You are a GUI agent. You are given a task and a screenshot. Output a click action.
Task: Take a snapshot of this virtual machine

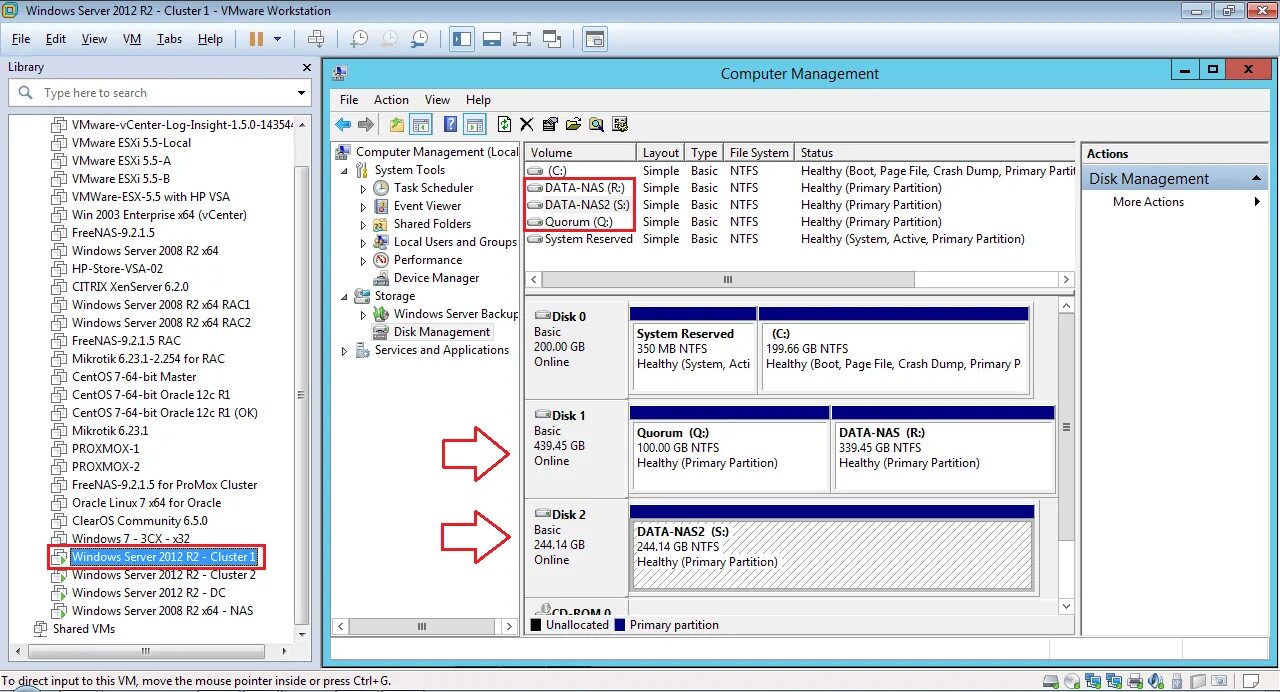pyautogui.click(x=358, y=39)
